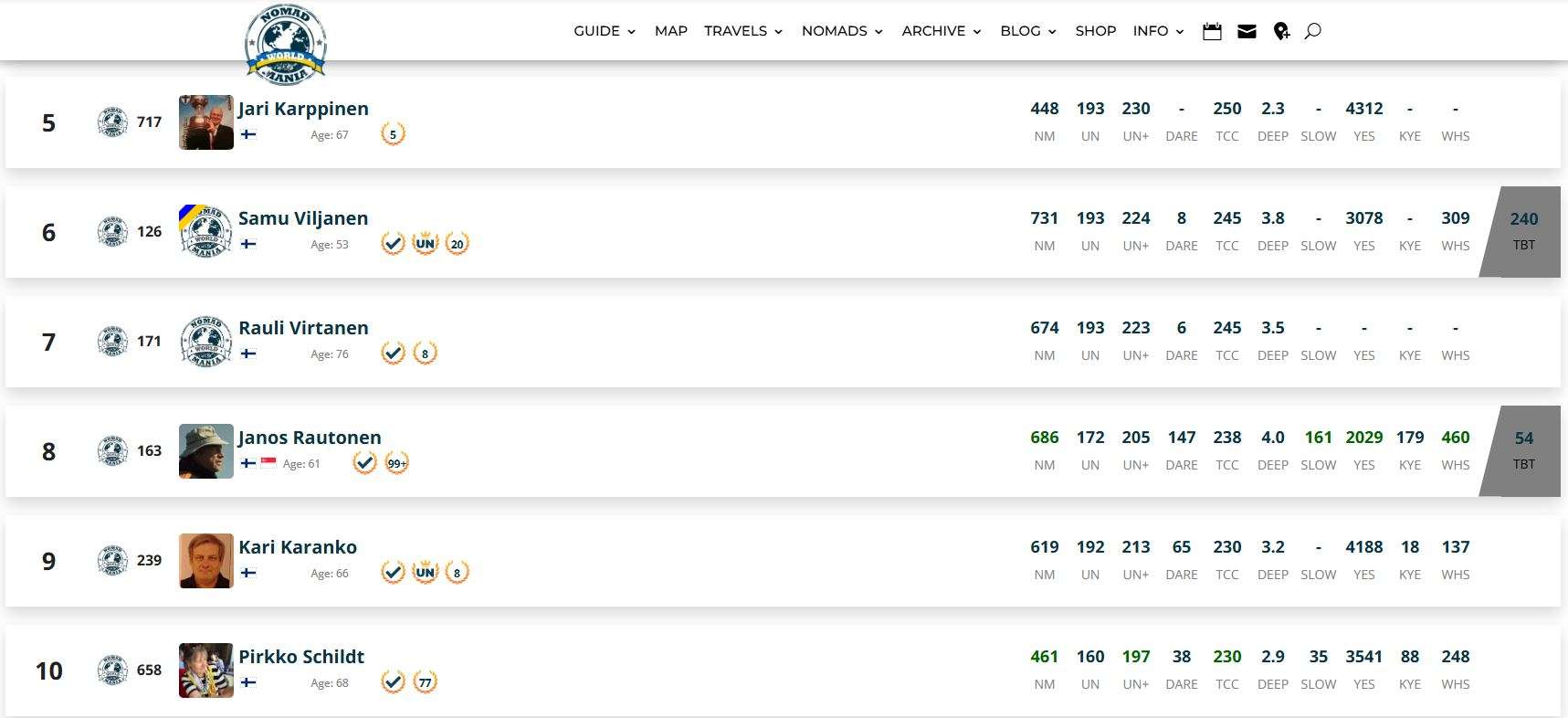
Task: Click the add location pin icon
Action: point(1281,31)
